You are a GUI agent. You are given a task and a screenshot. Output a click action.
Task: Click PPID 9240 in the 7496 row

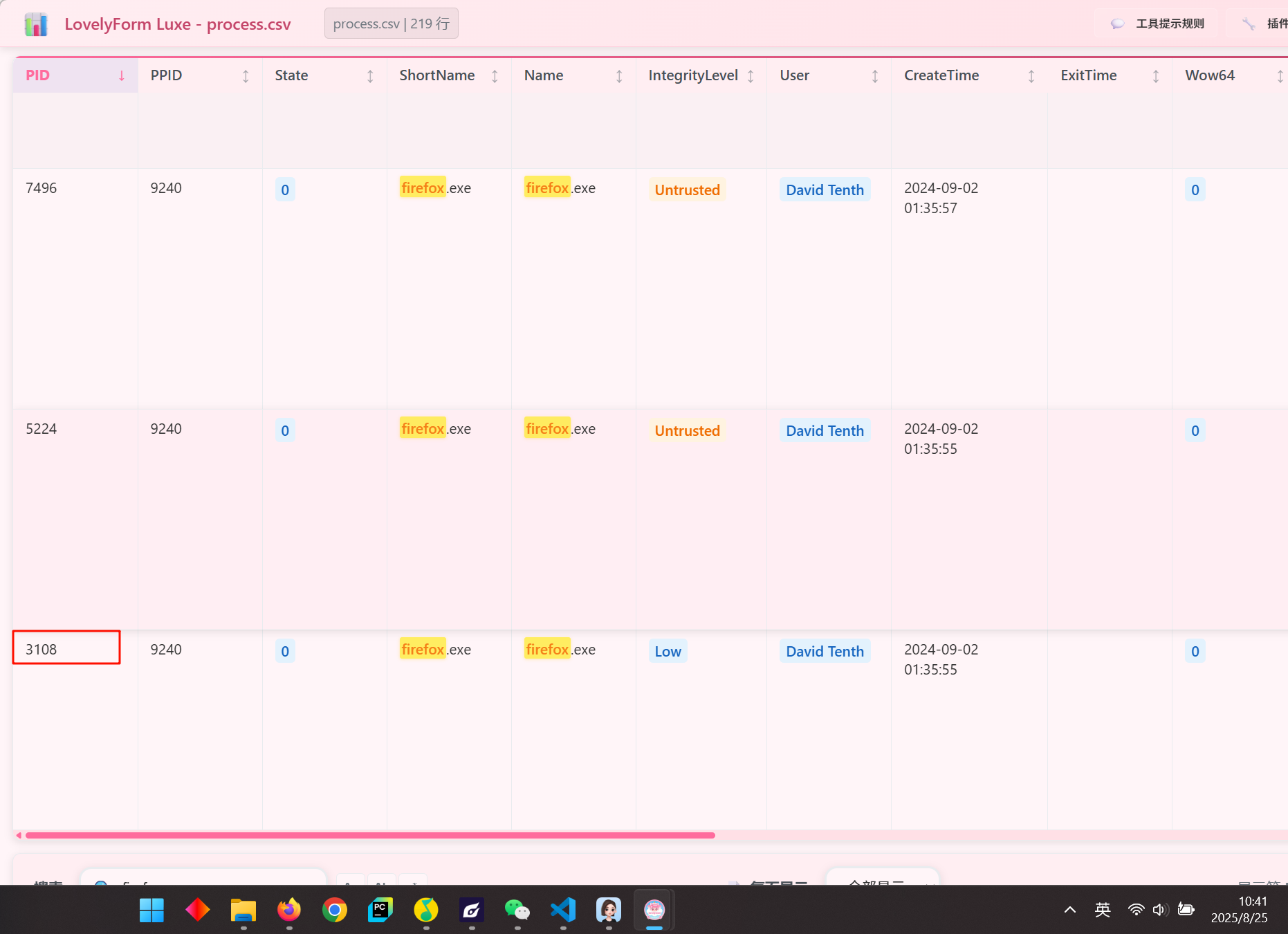[x=166, y=188]
